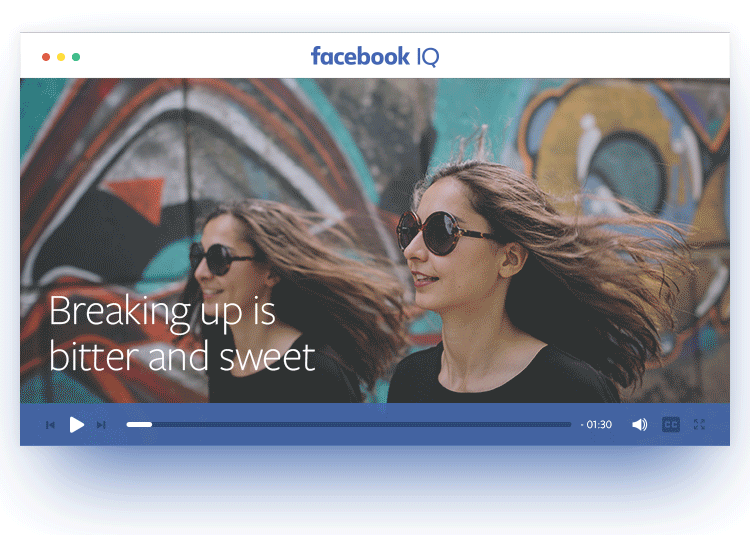Open the facebook IQ logo link

pos(375,57)
